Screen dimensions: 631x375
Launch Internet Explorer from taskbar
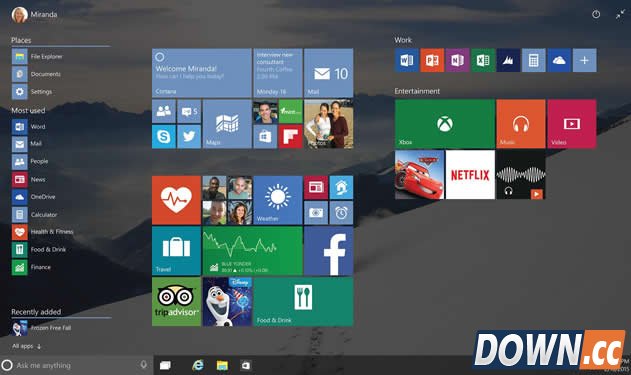click(198, 365)
